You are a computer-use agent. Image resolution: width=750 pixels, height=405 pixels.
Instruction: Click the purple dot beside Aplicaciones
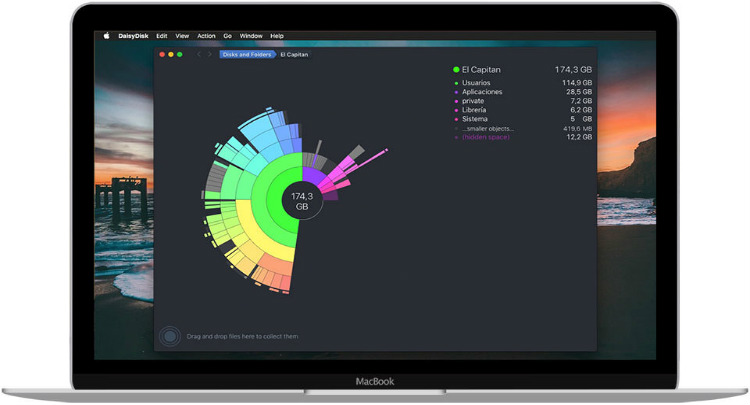click(456, 92)
